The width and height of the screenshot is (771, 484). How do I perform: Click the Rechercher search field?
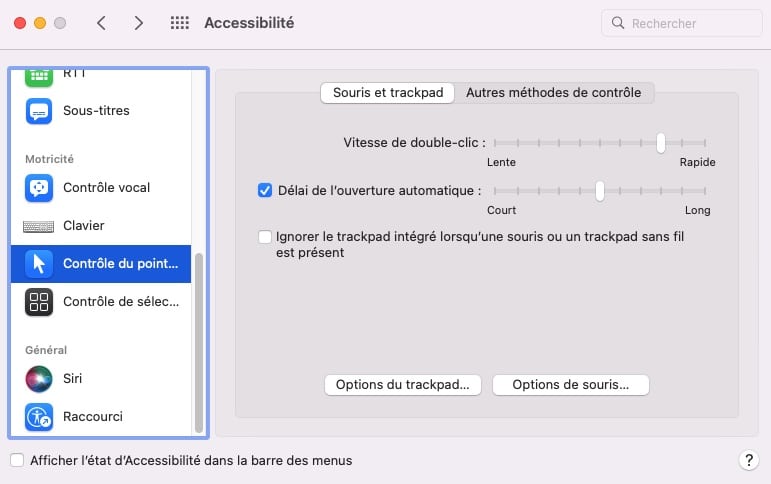click(x=682, y=23)
